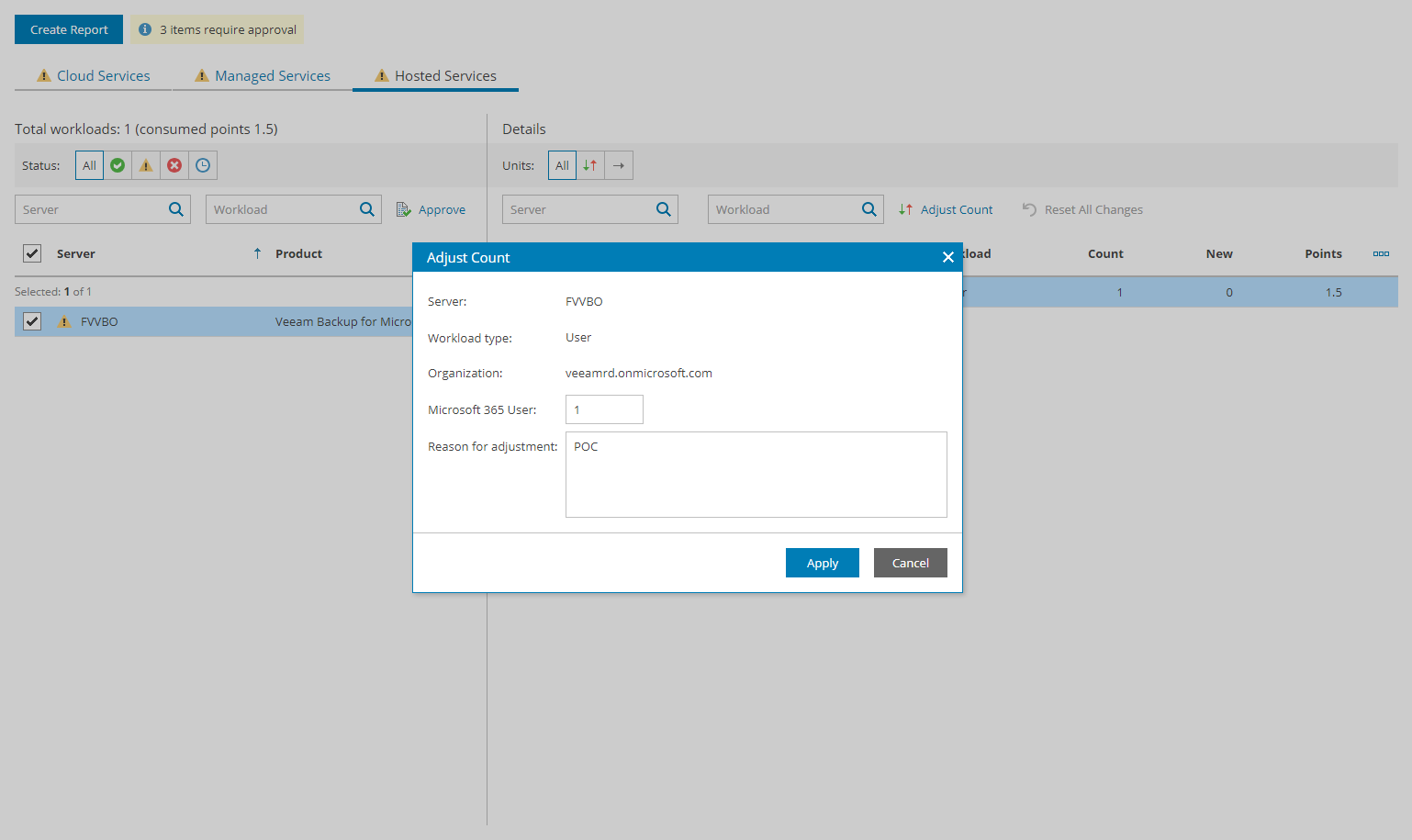Select the right-arrow Units filter
1412x840 pixels.
pos(618,165)
